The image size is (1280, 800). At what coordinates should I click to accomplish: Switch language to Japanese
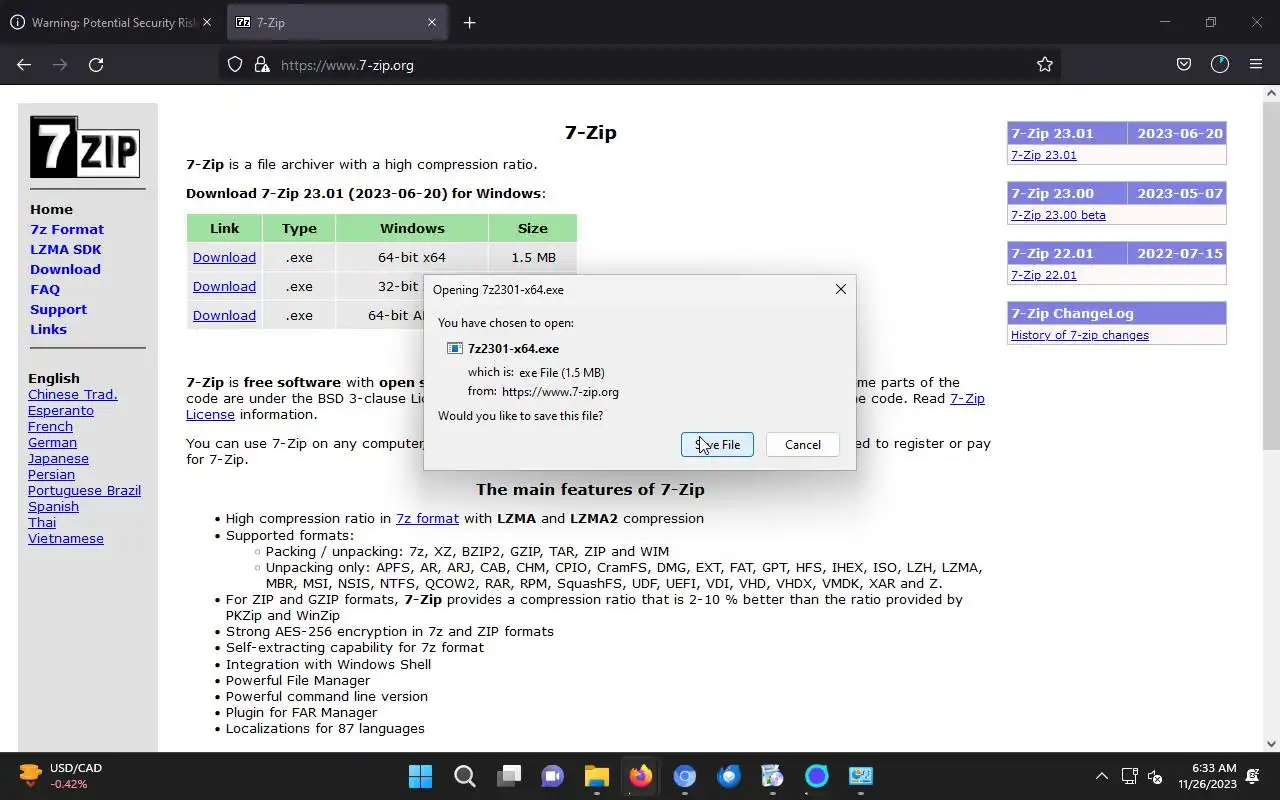[58, 458]
